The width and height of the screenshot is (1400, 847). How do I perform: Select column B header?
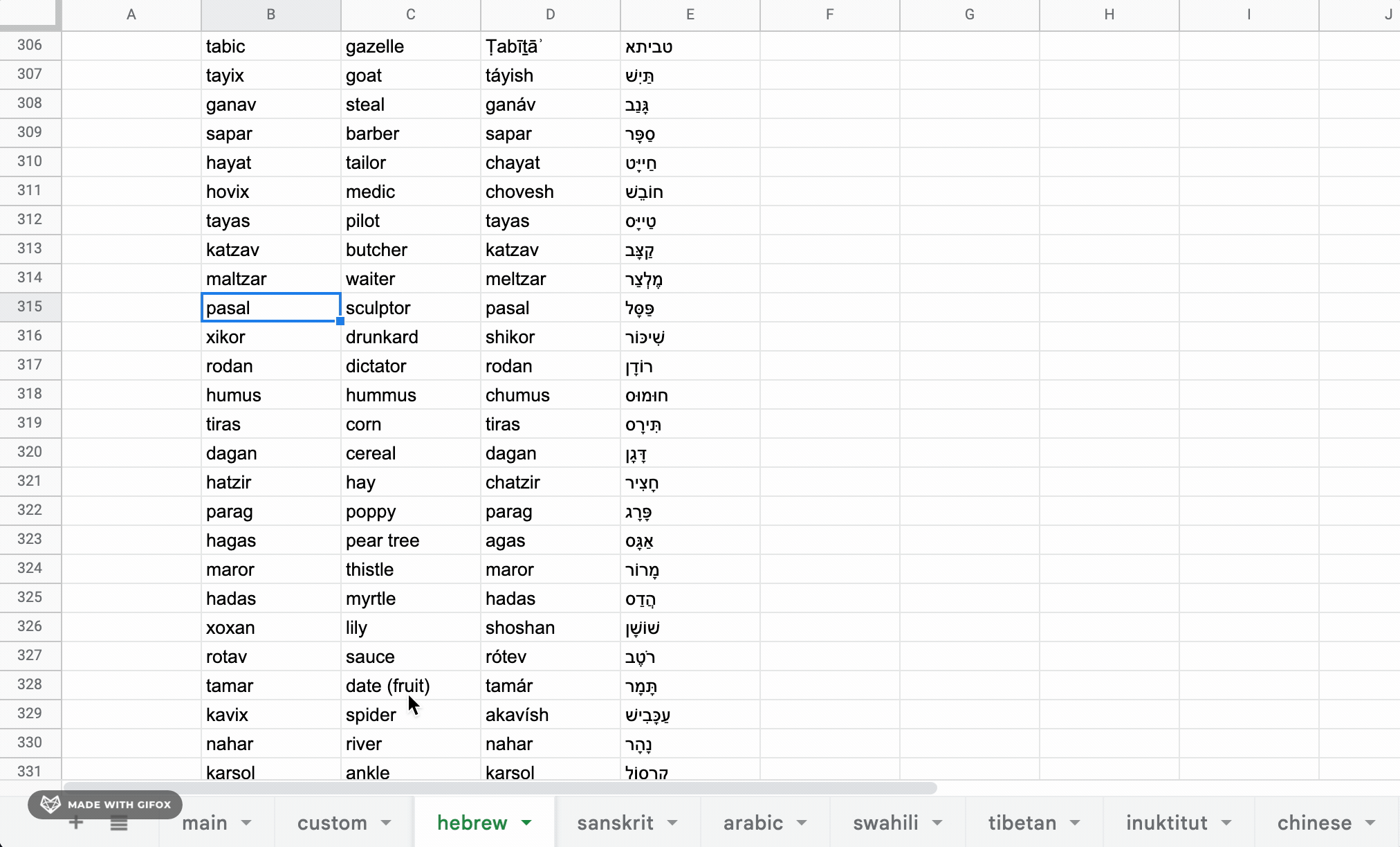270,14
